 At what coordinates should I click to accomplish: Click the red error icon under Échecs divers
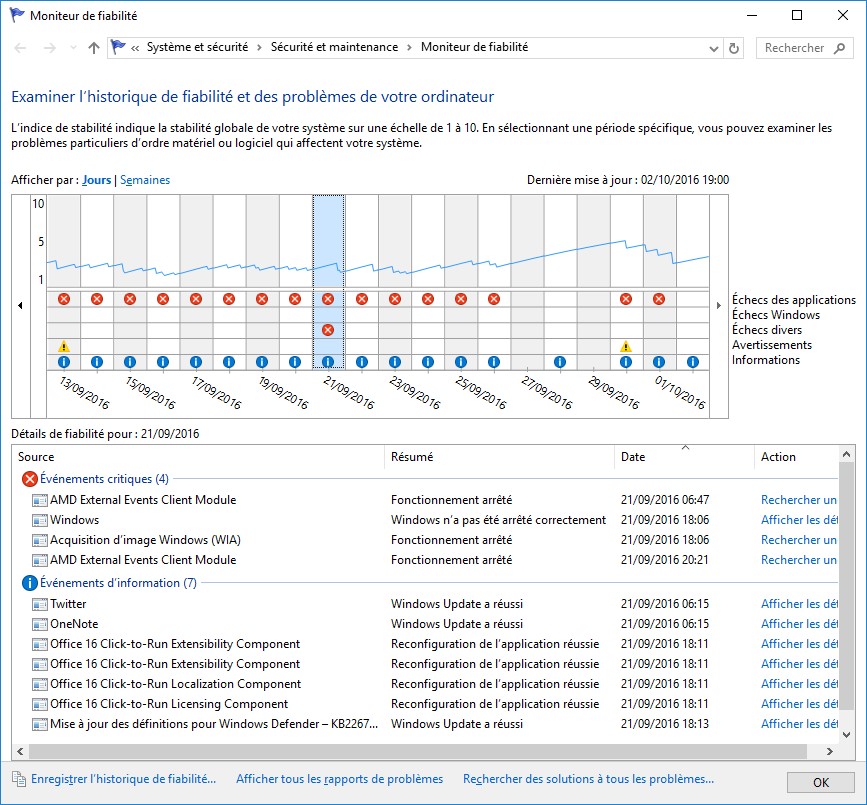328,330
